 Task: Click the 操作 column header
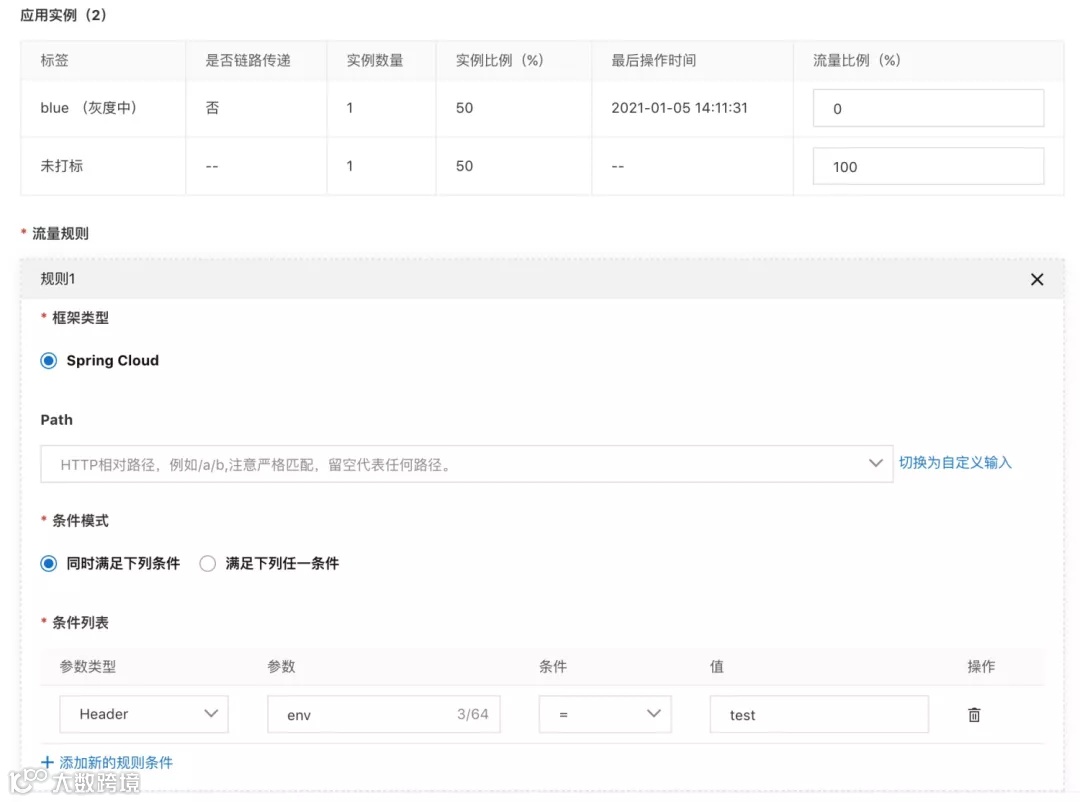[981, 666]
